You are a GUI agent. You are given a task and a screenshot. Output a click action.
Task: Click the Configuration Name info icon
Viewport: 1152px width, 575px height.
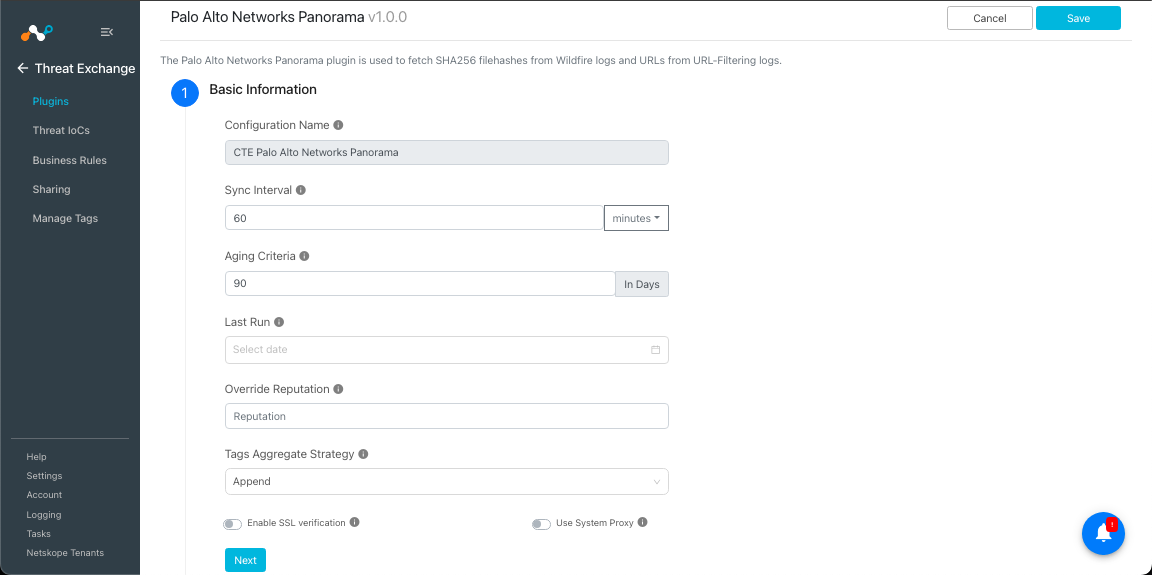(338, 125)
